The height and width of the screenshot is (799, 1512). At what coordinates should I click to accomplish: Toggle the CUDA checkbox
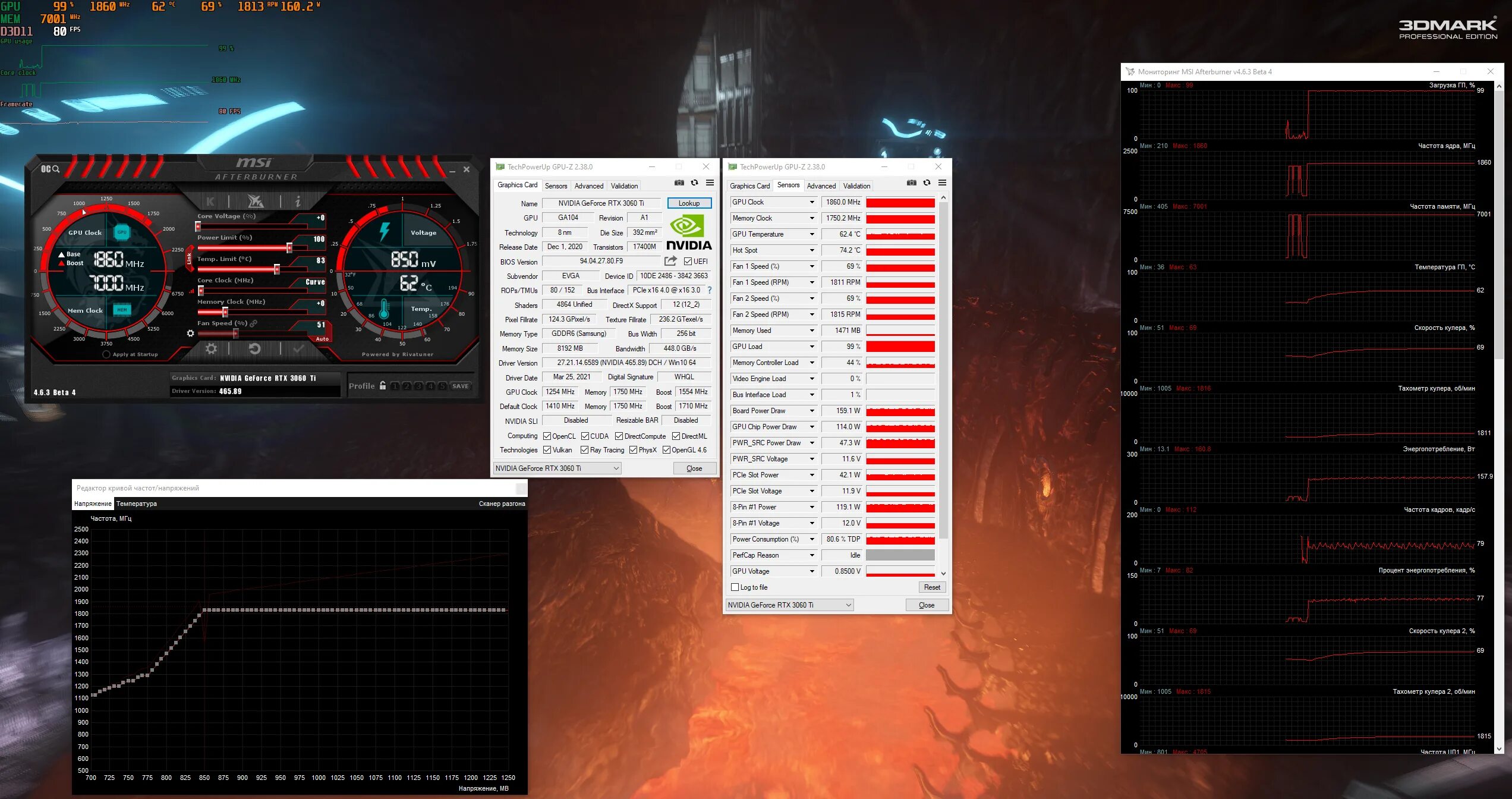585,436
